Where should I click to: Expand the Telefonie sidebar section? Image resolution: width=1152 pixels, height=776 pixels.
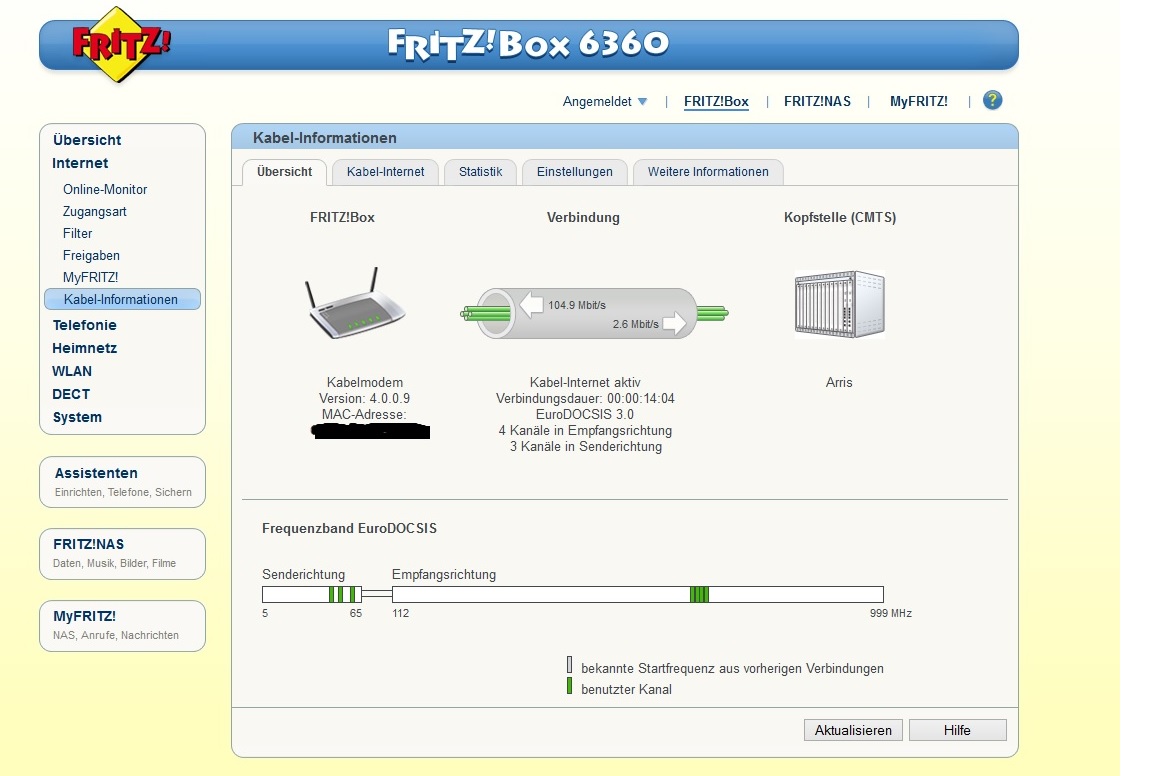[x=84, y=325]
